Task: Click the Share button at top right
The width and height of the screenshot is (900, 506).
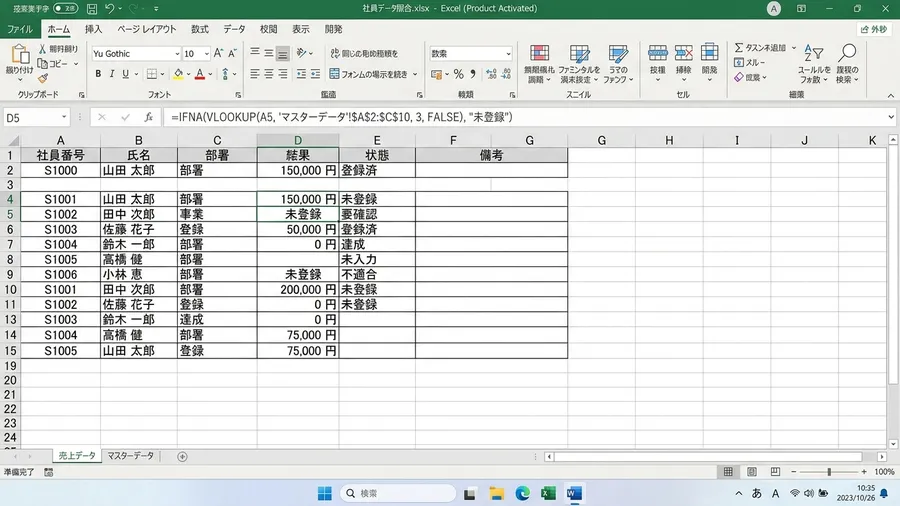Action: tap(874, 29)
